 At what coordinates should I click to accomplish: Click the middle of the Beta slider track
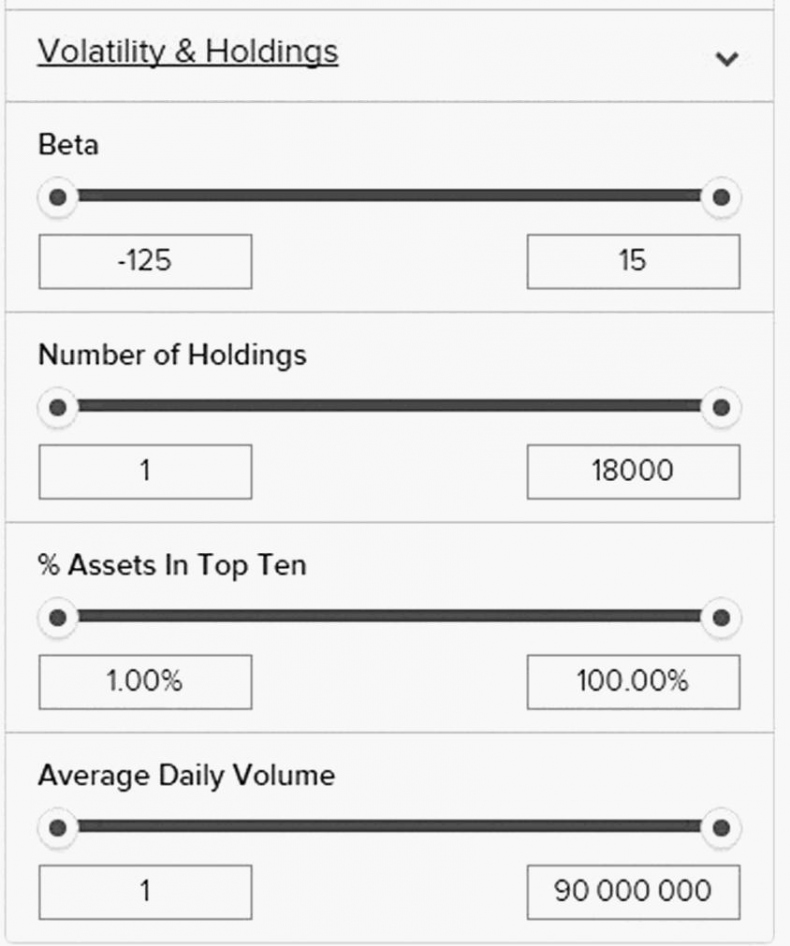point(389,197)
